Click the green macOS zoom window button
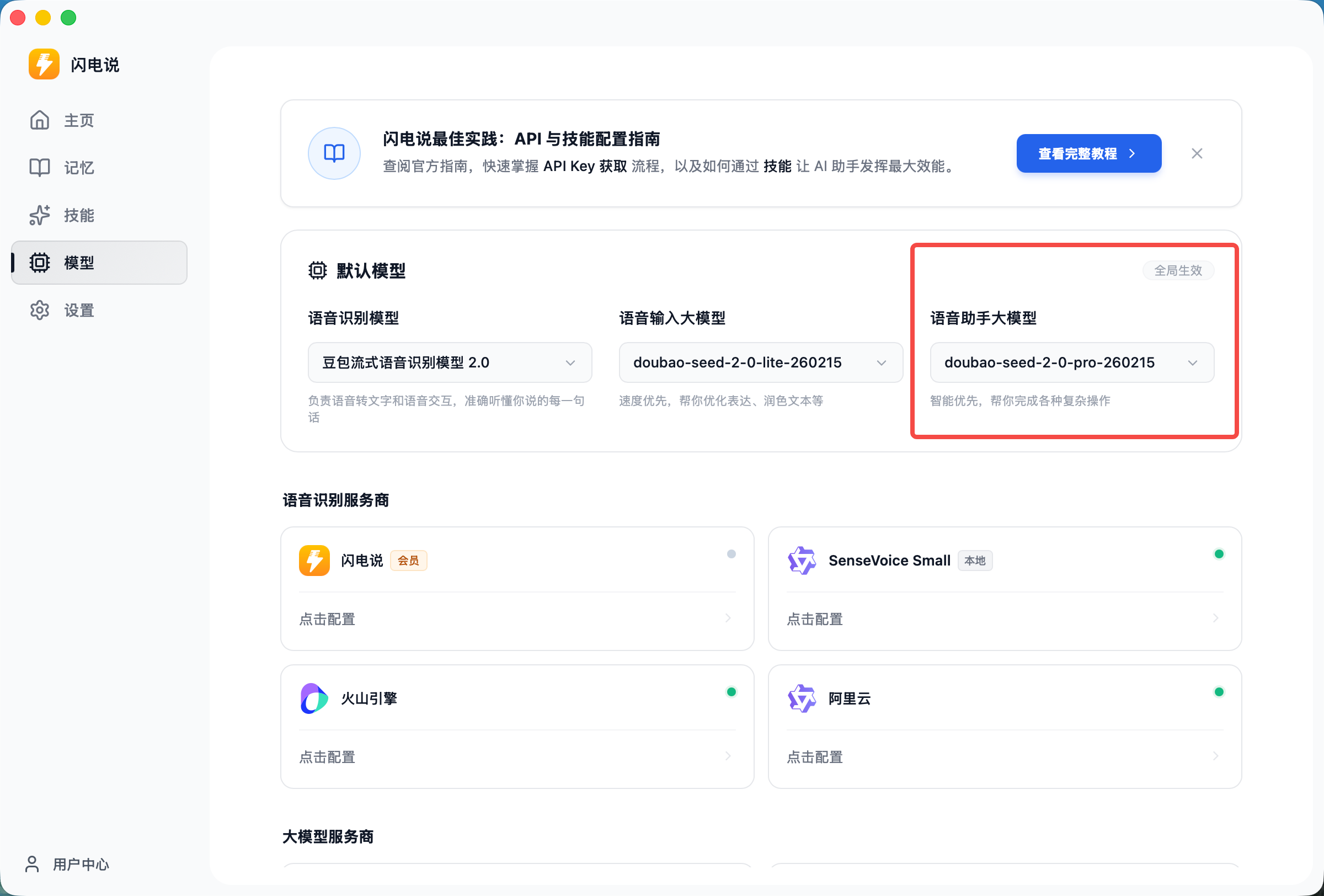This screenshot has width=1324, height=896. tap(68, 18)
